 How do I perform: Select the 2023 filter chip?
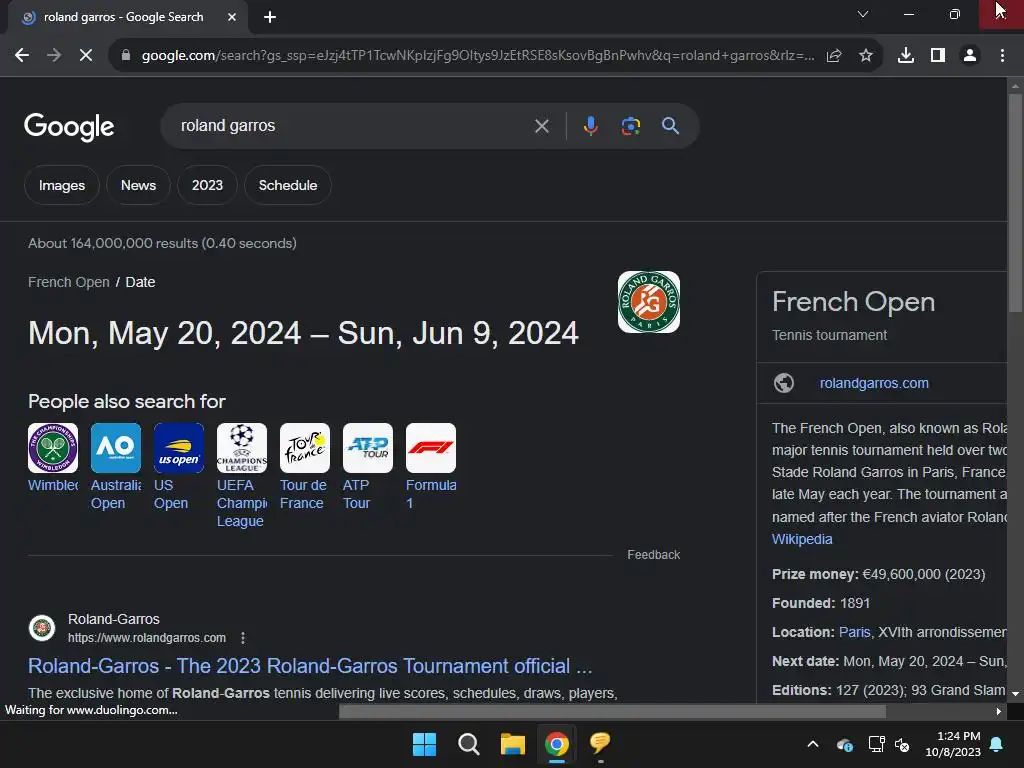207,185
